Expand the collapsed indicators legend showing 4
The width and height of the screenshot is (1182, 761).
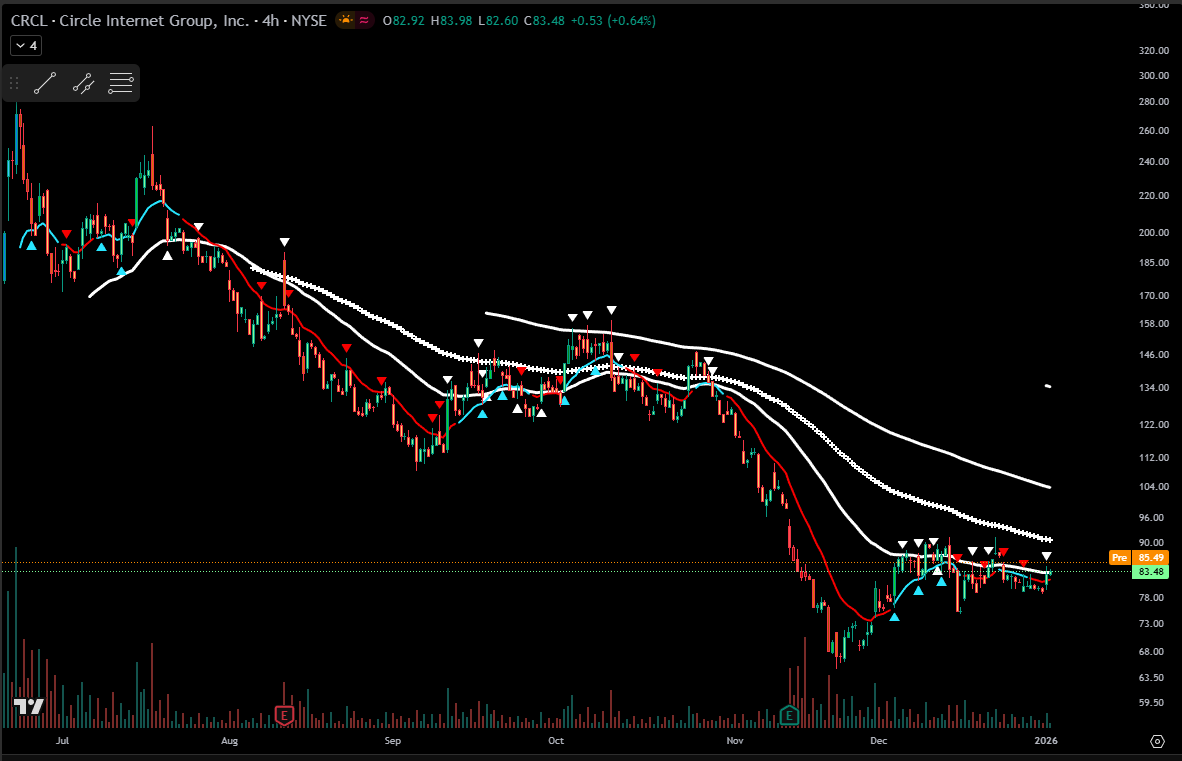tap(26, 46)
